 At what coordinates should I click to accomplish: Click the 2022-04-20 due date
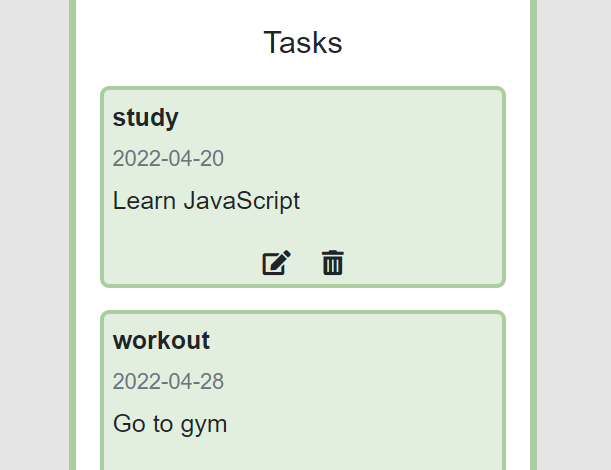coord(168,159)
